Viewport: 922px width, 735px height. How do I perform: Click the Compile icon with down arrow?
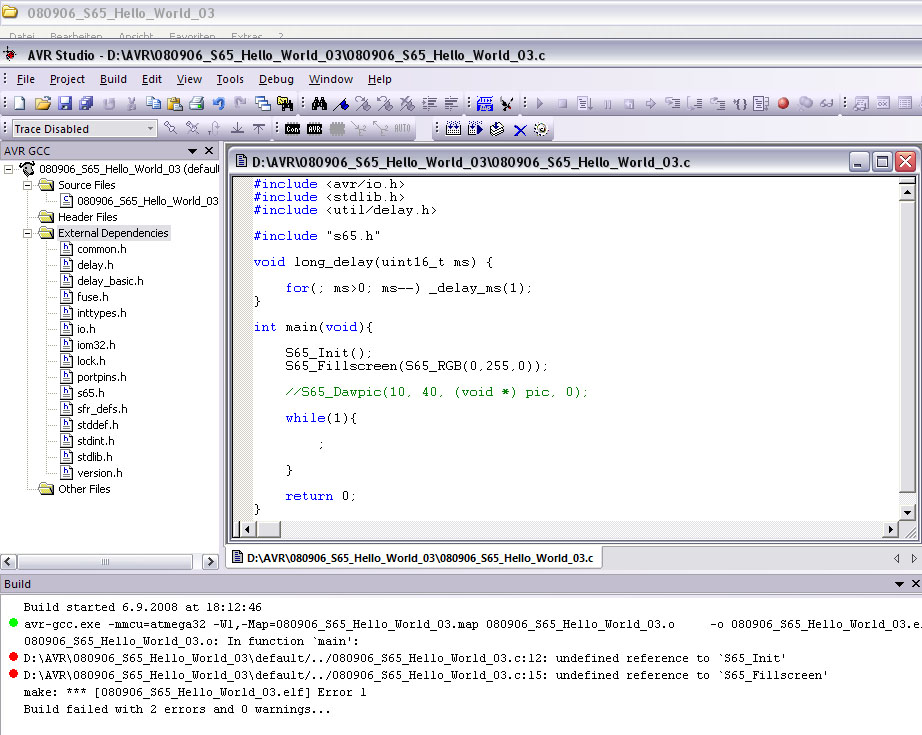[x=497, y=129]
